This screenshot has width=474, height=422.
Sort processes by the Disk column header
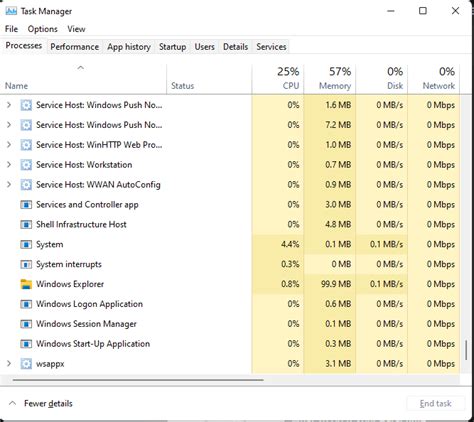click(x=382, y=79)
